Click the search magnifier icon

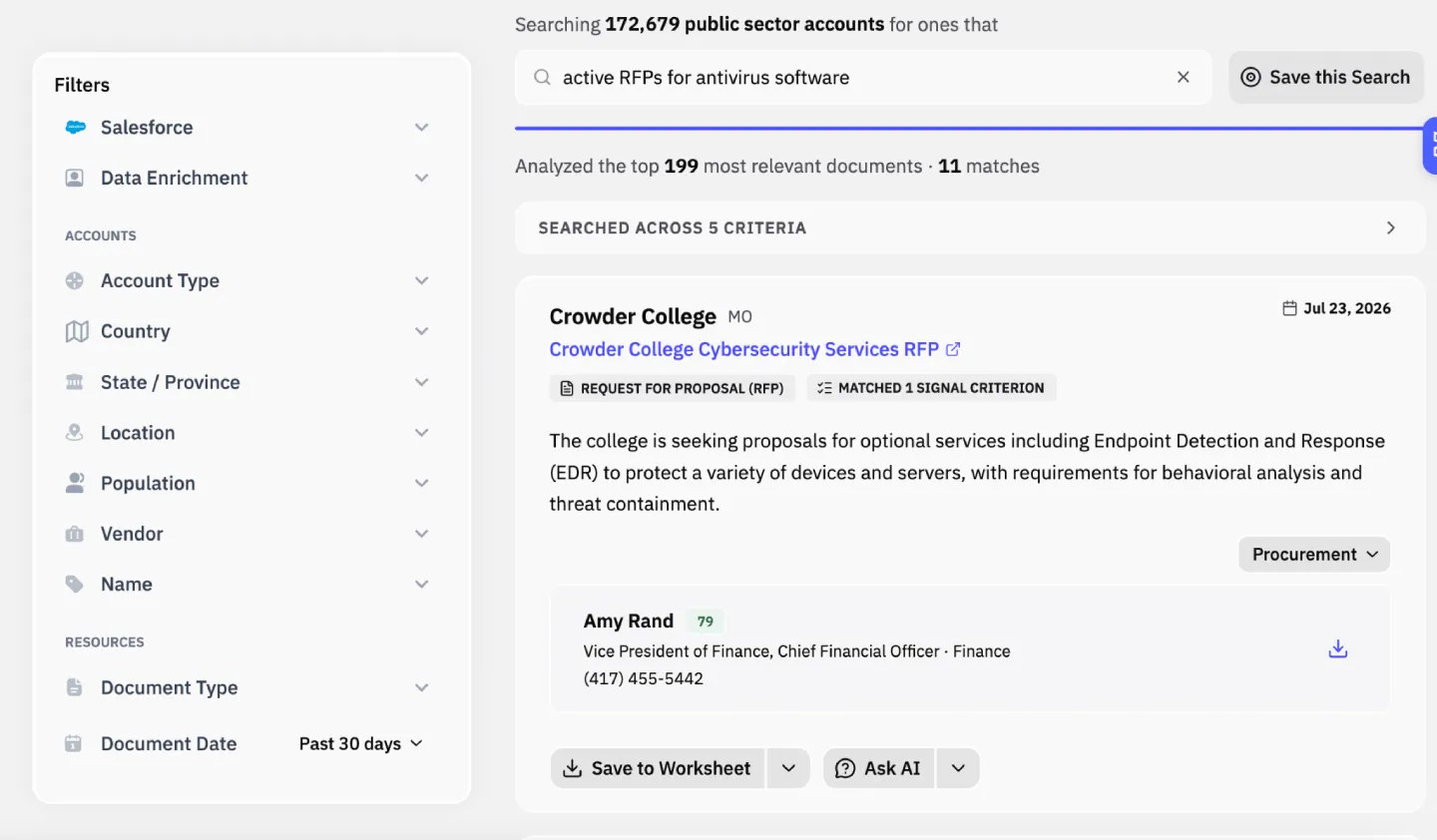pos(542,77)
